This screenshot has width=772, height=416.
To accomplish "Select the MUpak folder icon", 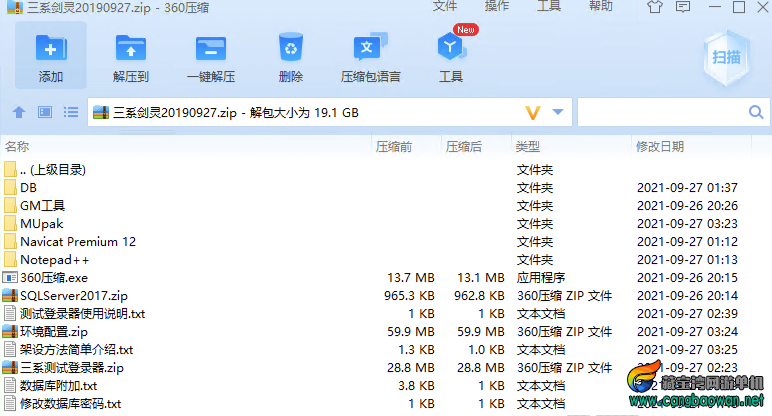I will [10, 224].
